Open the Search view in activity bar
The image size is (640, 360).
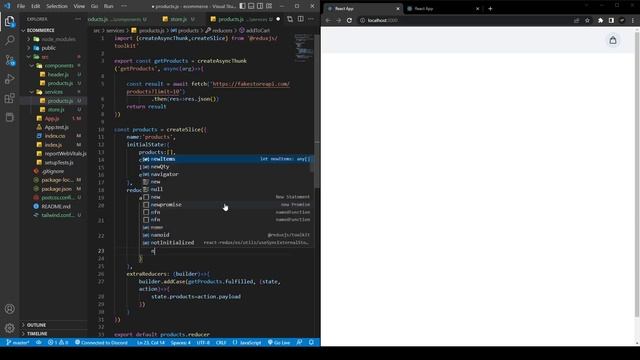pyautogui.click(x=10, y=40)
